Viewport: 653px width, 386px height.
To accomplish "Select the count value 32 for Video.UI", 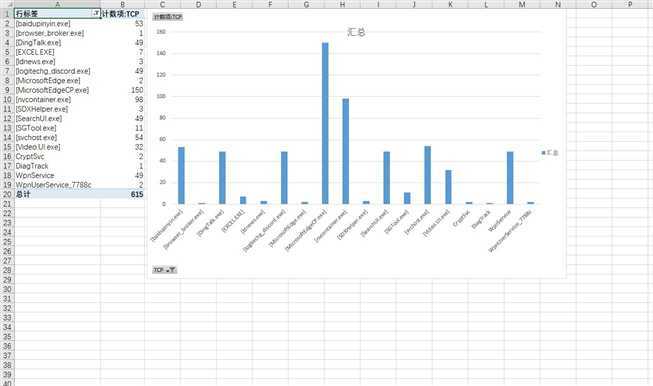I will pyautogui.click(x=122, y=147).
